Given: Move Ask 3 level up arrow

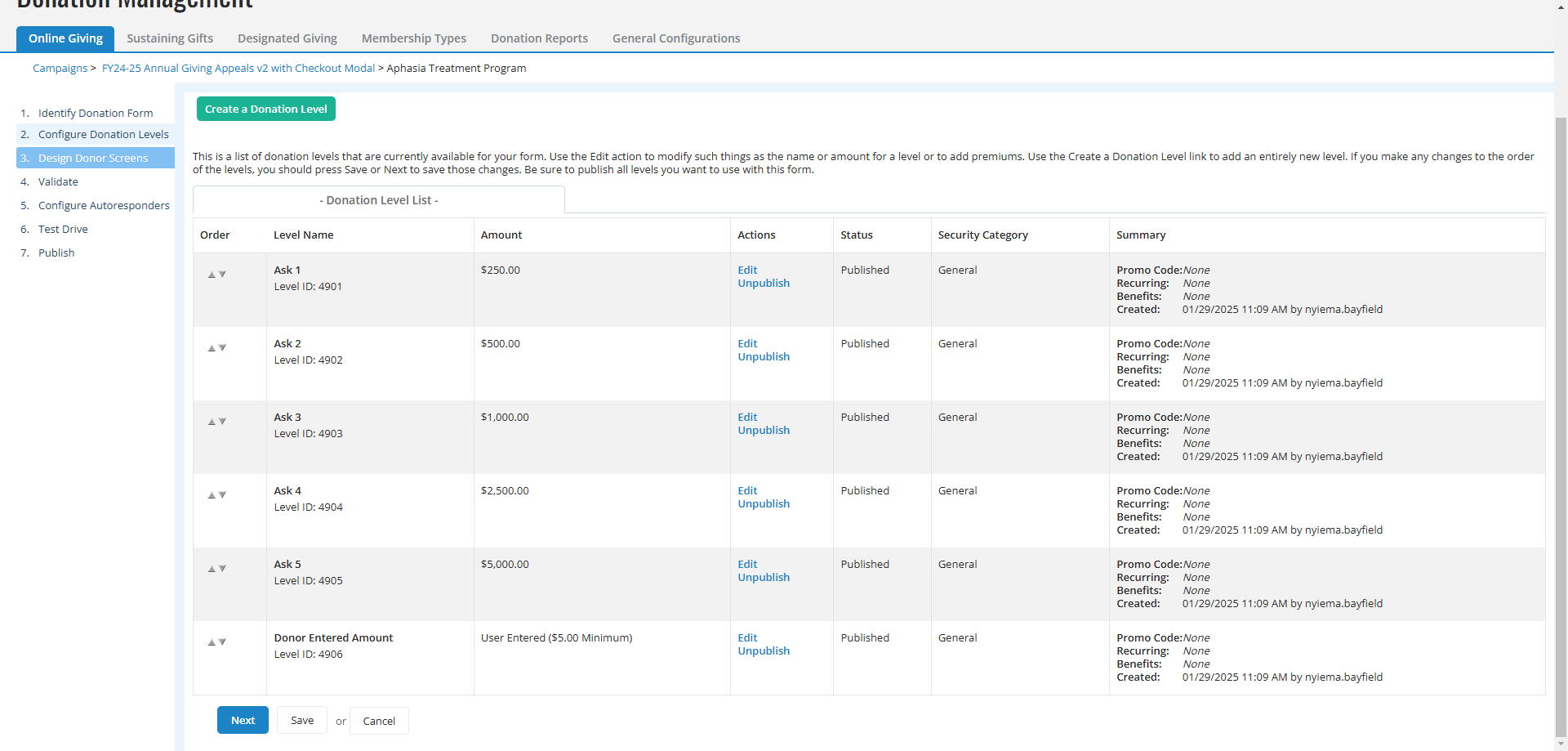Looking at the screenshot, I should point(212,422).
